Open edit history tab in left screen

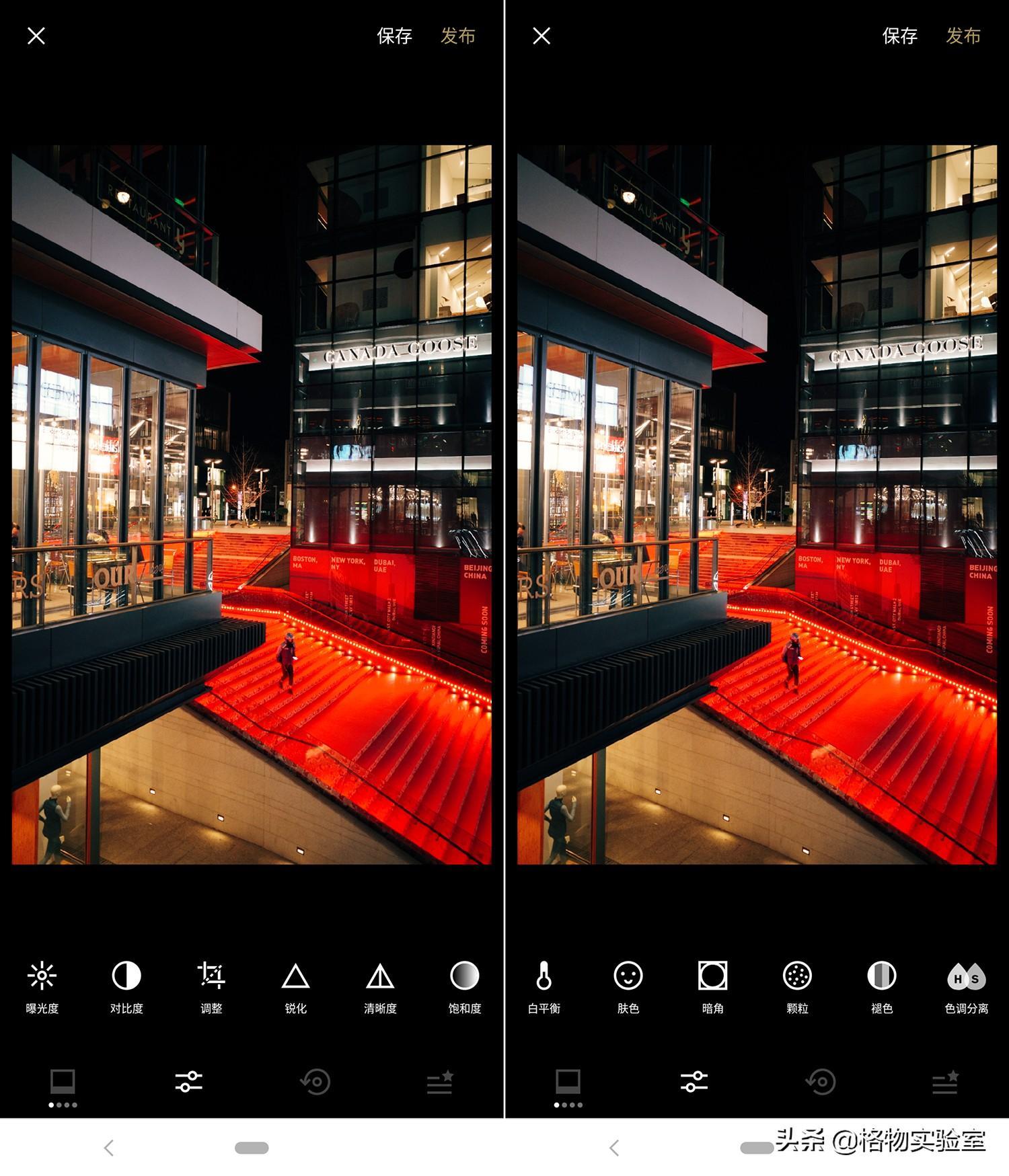click(315, 1082)
